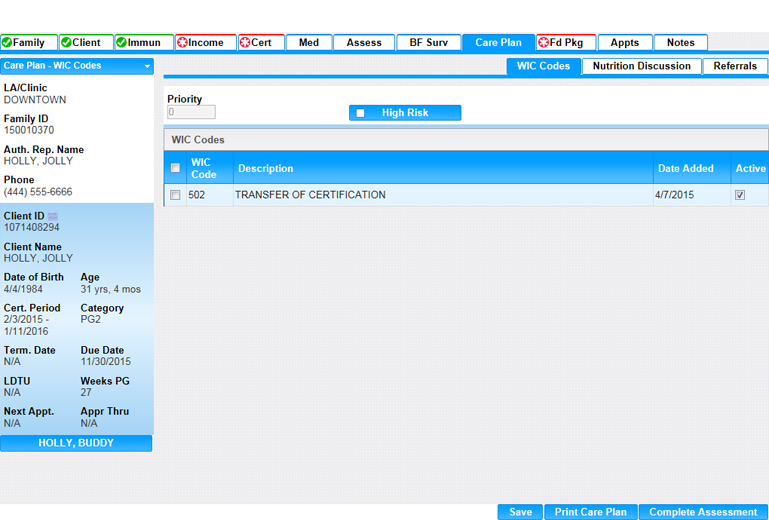Image resolution: width=769 pixels, height=520 pixels.
Task: Click the small icon beside Client ID
Action: (x=53, y=216)
